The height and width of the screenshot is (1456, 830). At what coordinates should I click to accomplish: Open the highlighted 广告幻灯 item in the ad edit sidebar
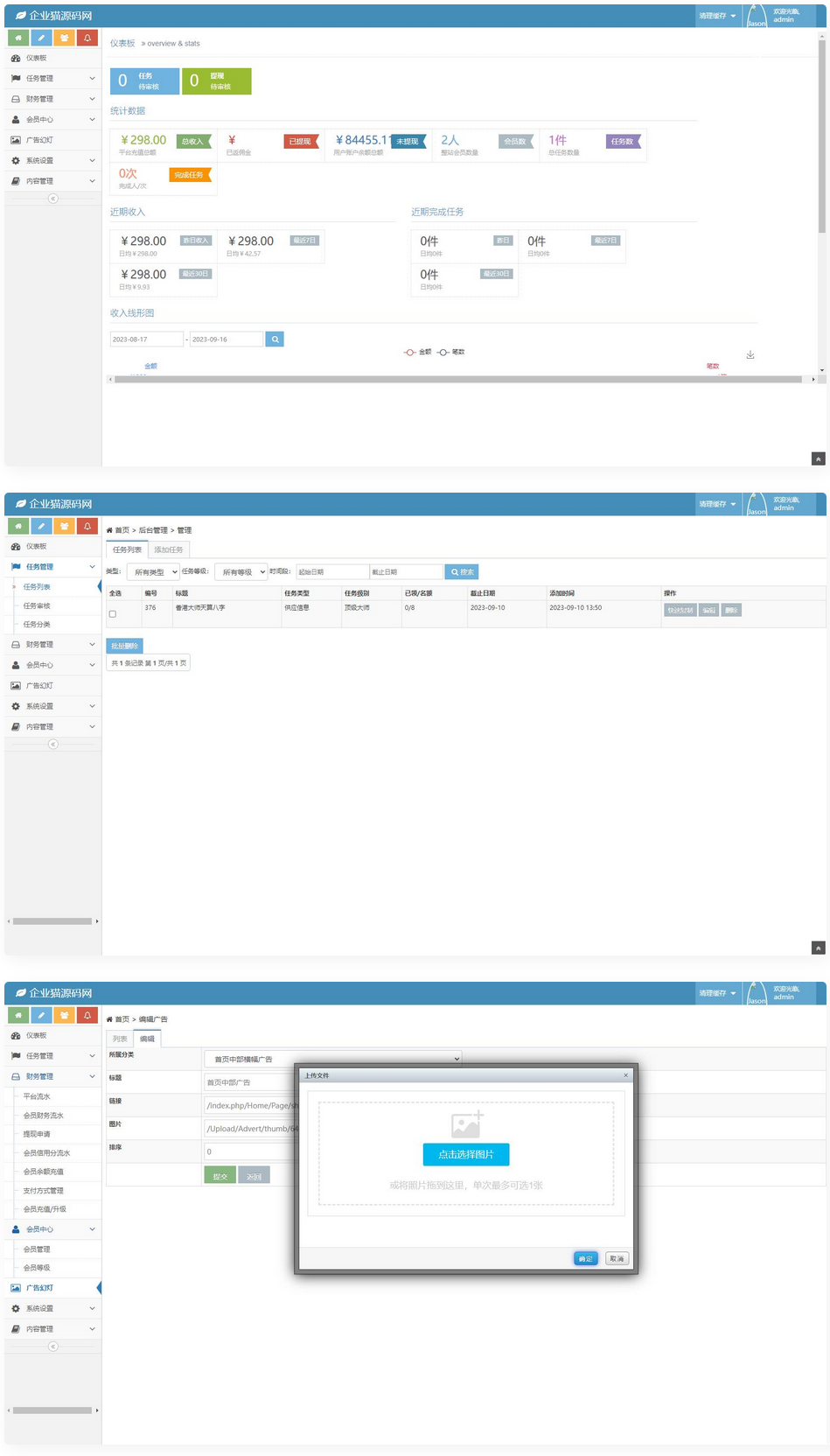click(52, 1288)
